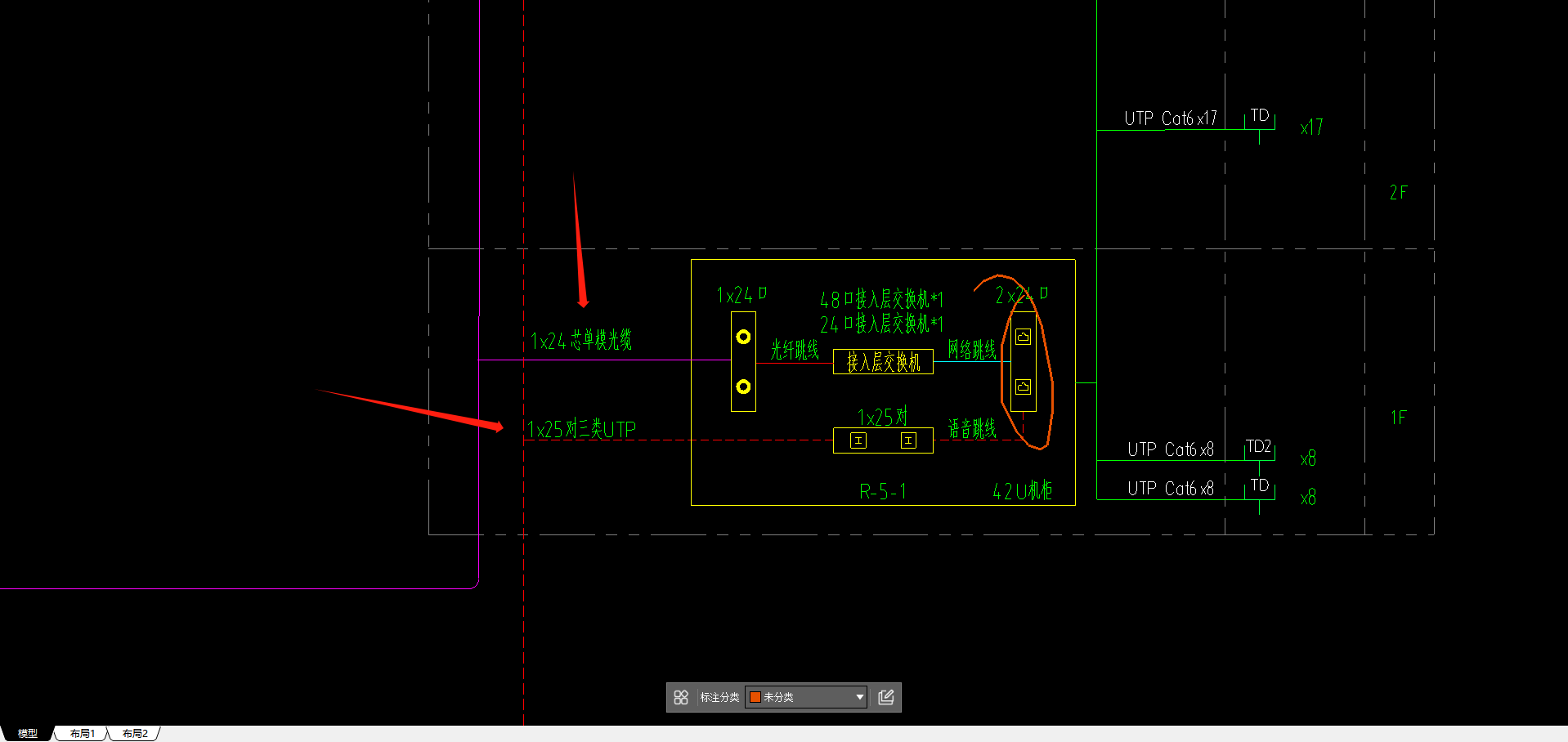
Task: Click right voice block symbol under 1x25对
Action: coord(908,440)
